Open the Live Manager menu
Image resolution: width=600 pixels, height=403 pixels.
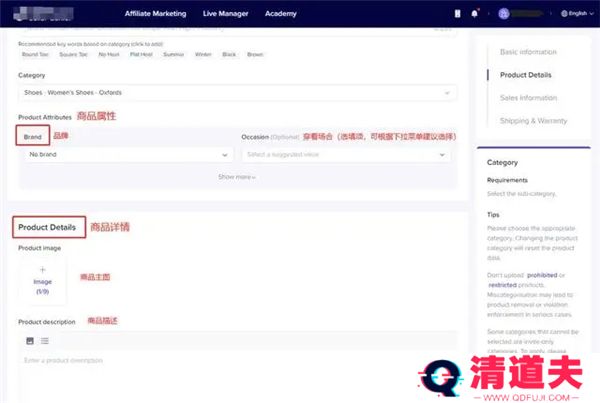click(x=224, y=14)
